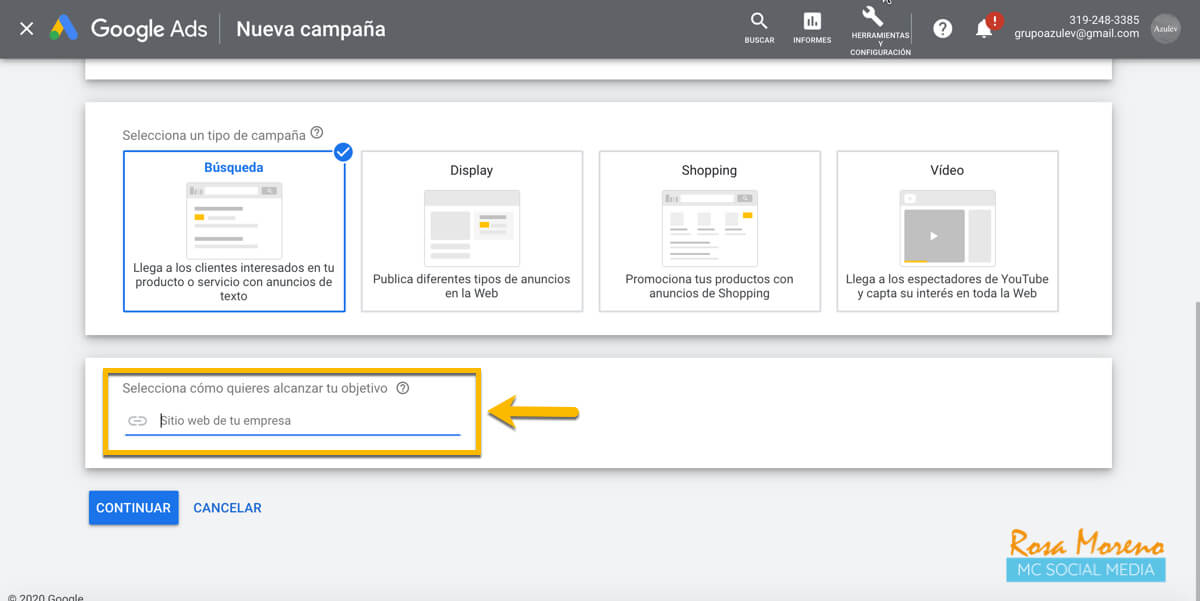Select the Vídeo campaign type

pyautogui.click(x=947, y=231)
